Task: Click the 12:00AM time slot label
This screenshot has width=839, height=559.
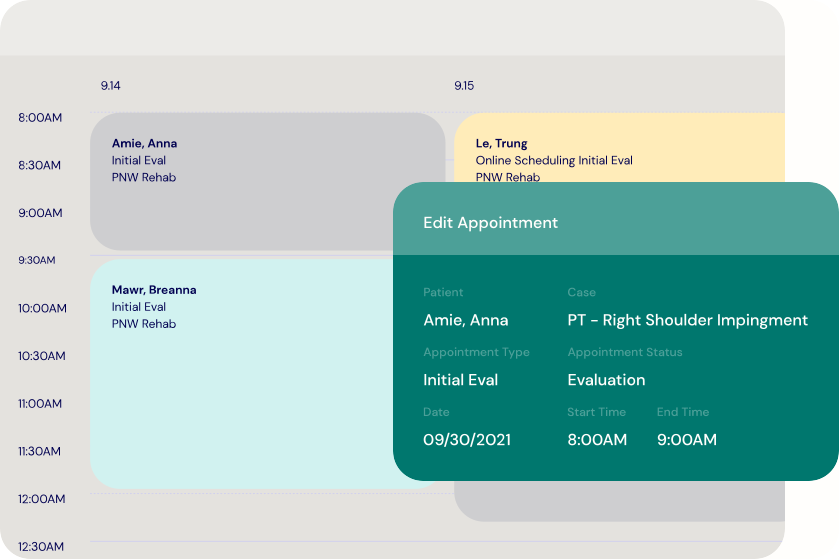Action: click(x=42, y=499)
